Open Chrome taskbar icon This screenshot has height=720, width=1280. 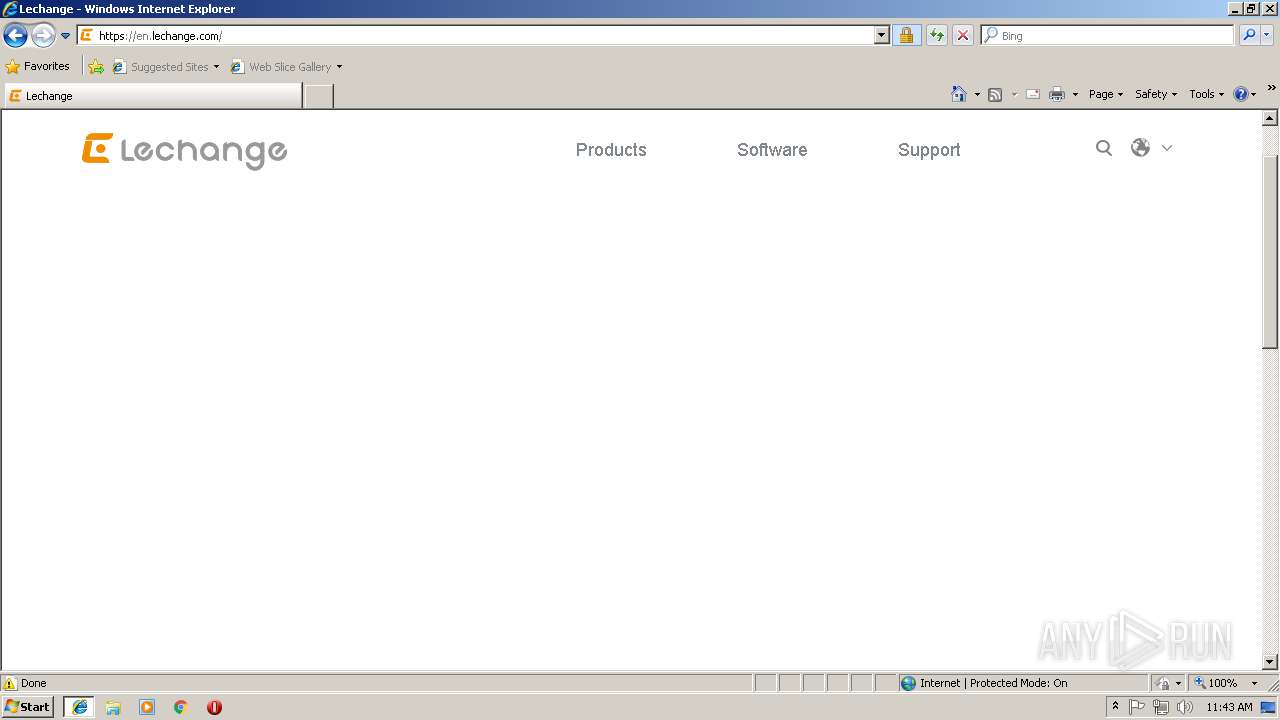[x=181, y=707]
